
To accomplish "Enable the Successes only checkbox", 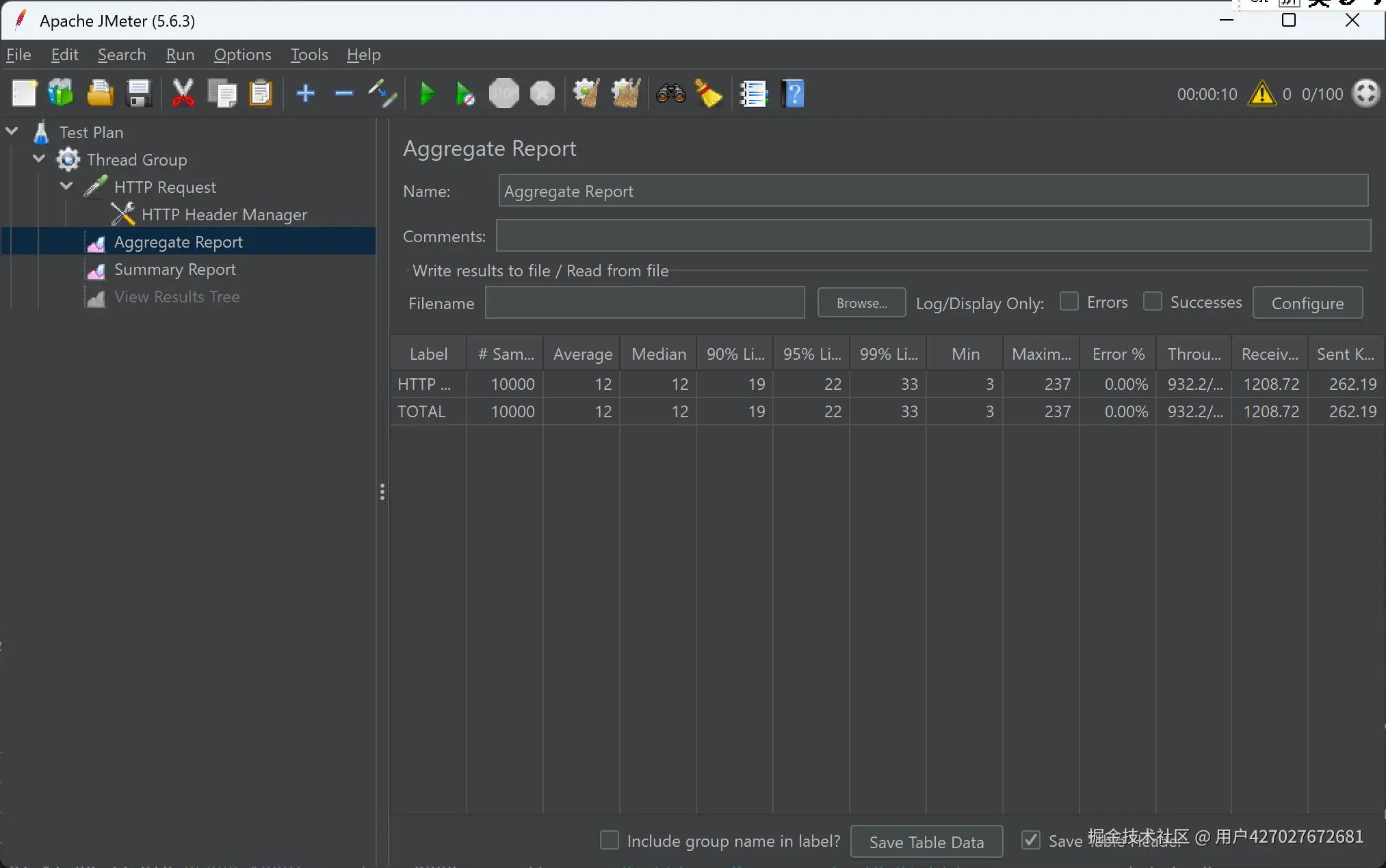I will (x=1153, y=302).
